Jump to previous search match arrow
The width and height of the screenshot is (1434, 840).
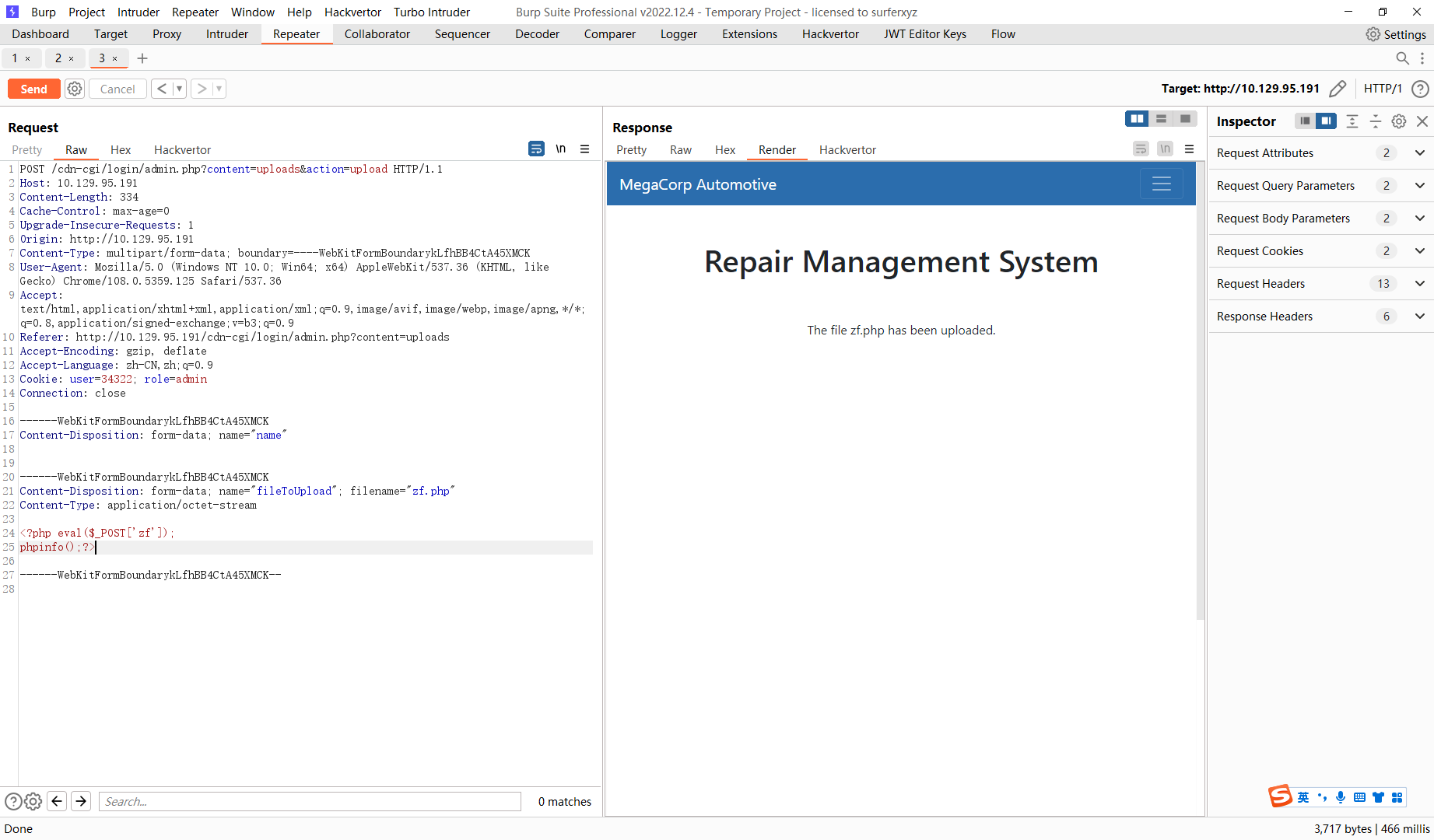click(57, 801)
